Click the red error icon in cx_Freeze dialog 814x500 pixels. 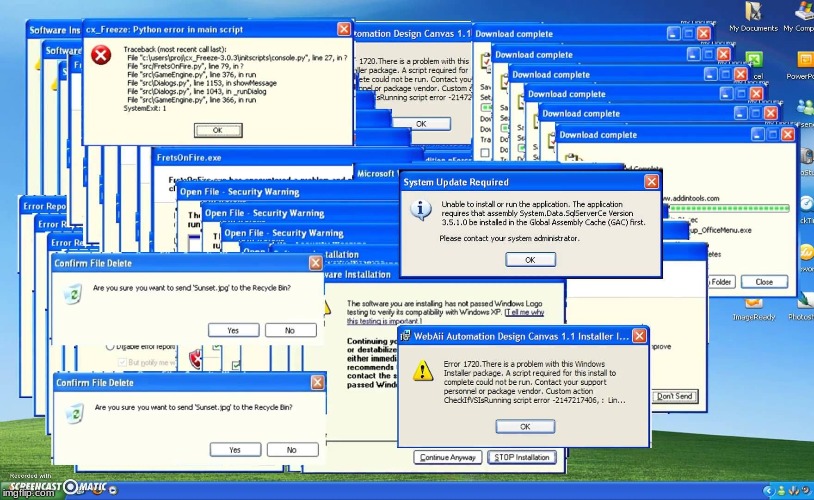click(101, 55)
